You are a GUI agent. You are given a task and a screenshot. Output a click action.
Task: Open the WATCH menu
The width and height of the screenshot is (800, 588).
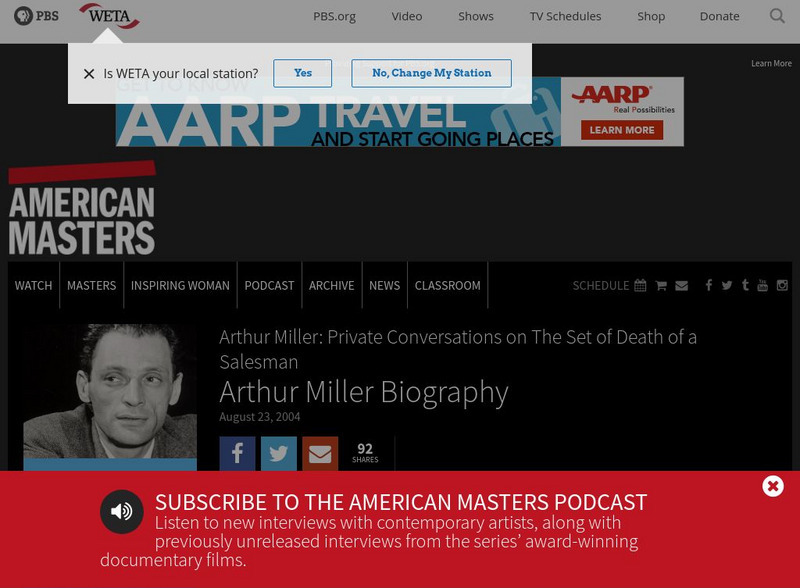pos(33,285)
